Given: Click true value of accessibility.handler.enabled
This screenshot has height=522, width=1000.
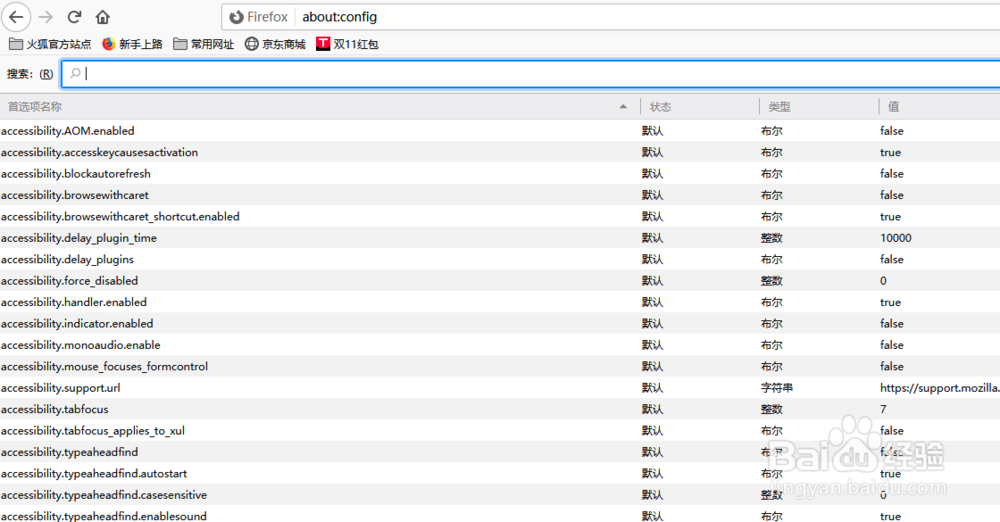Looking at the screenshot, I should 890,302.
